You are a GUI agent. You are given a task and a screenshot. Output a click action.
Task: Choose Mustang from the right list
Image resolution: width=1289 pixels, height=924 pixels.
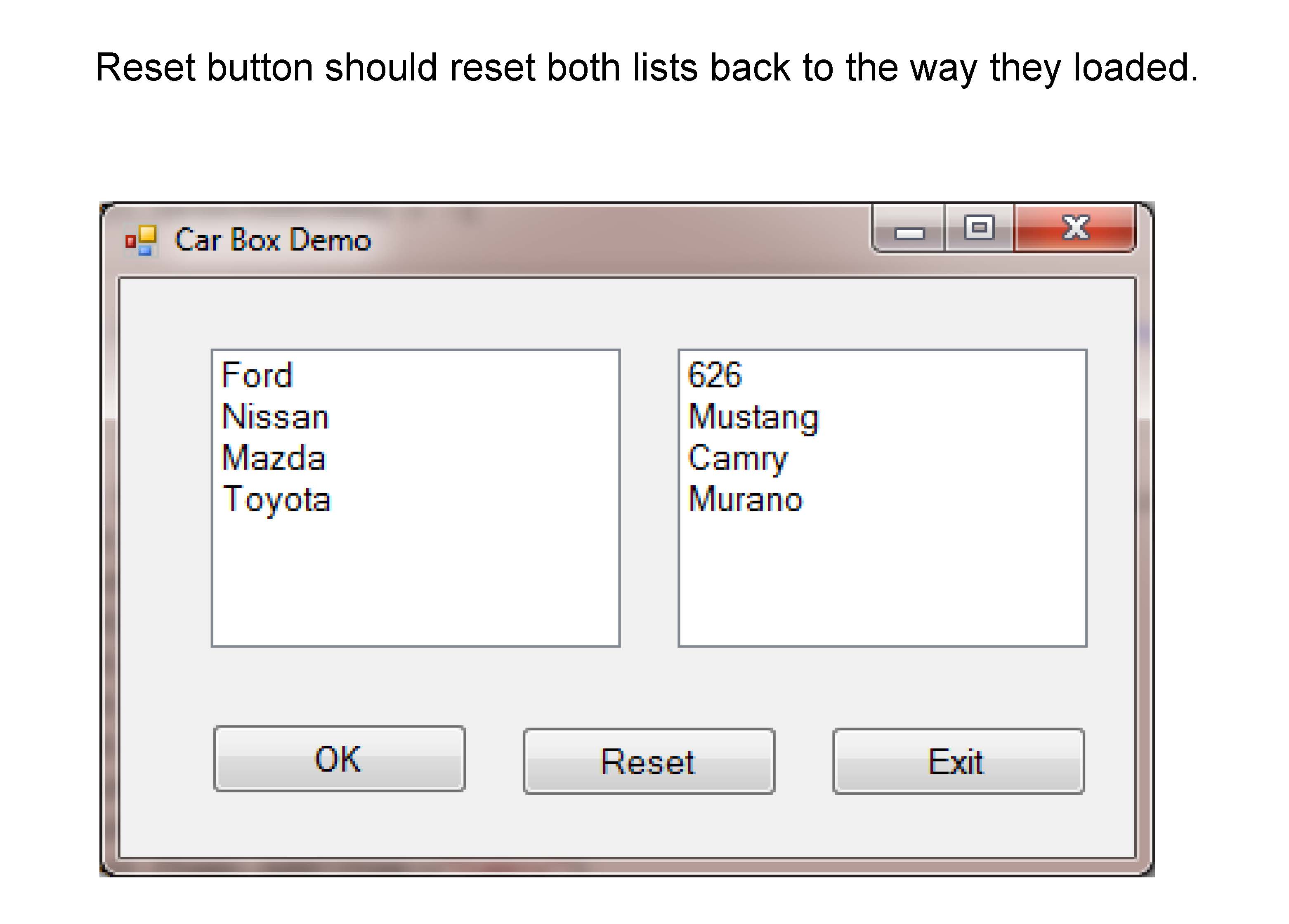pyautogui.click(x=753, y=417)
